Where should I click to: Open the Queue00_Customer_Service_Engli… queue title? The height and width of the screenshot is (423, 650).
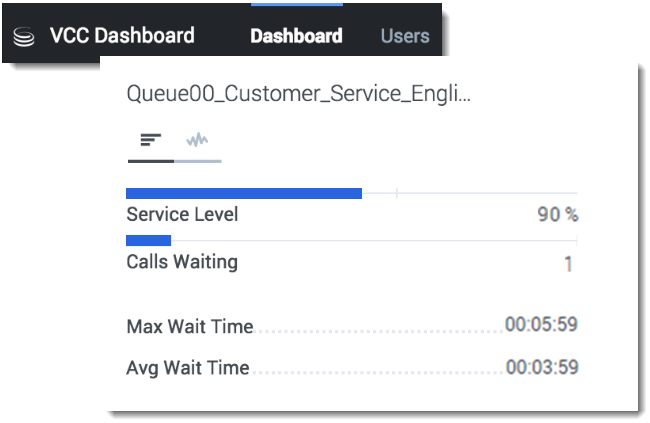tap(299, 96)
